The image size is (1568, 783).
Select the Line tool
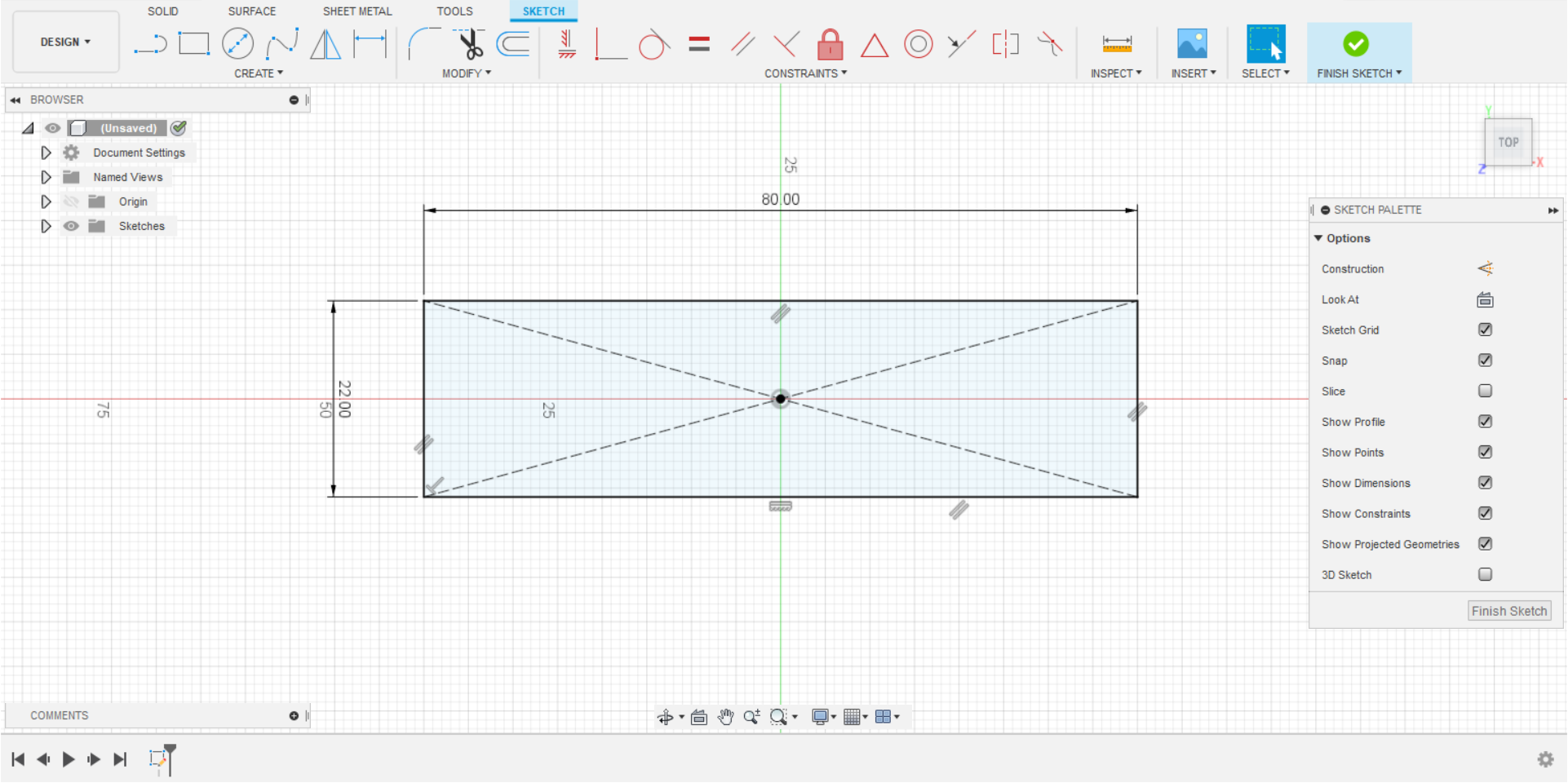(x=150, y=44)
